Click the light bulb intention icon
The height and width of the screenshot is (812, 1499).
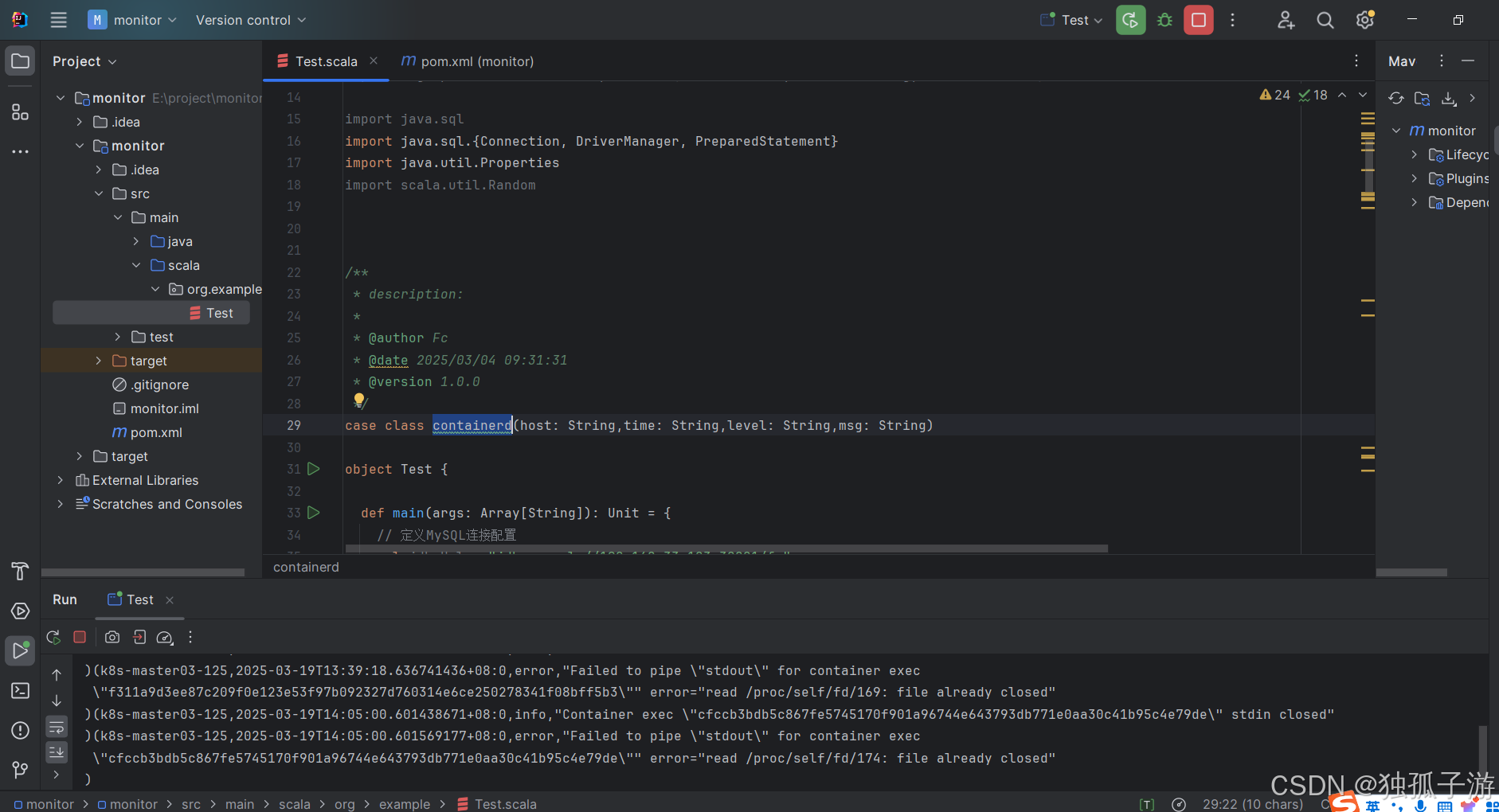[x=359, y=400]
